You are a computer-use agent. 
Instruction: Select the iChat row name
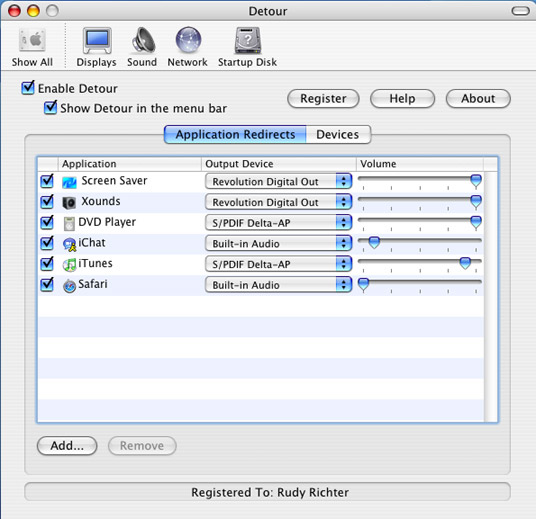[92, 243]
